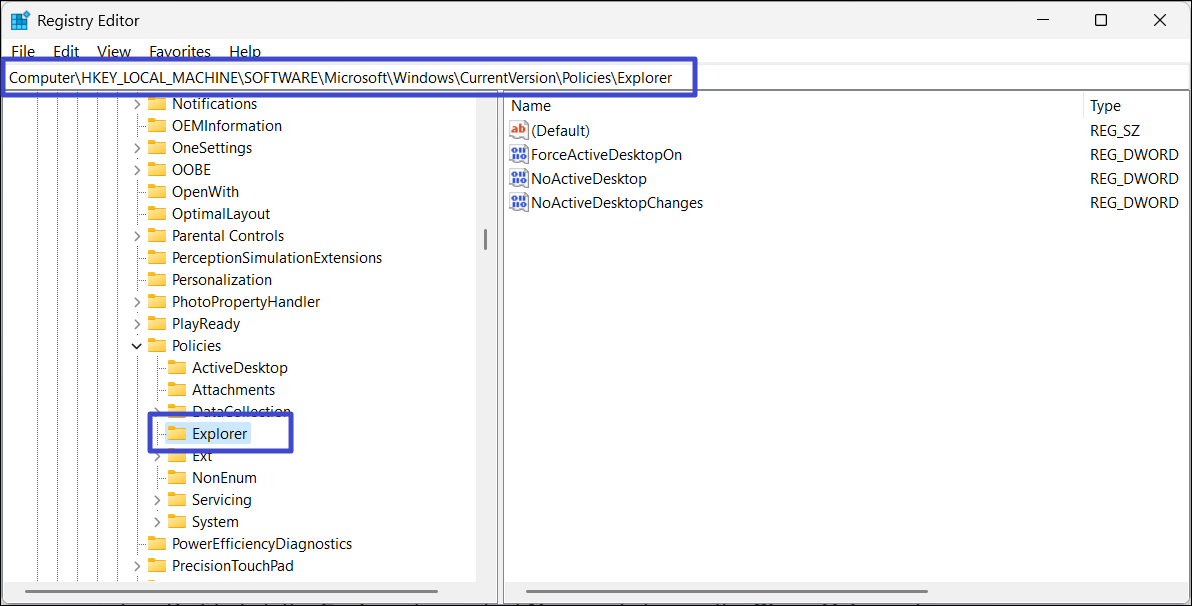Open the Help menu
This screenshot has width=1192, height=606.
(x=245, y=52)
